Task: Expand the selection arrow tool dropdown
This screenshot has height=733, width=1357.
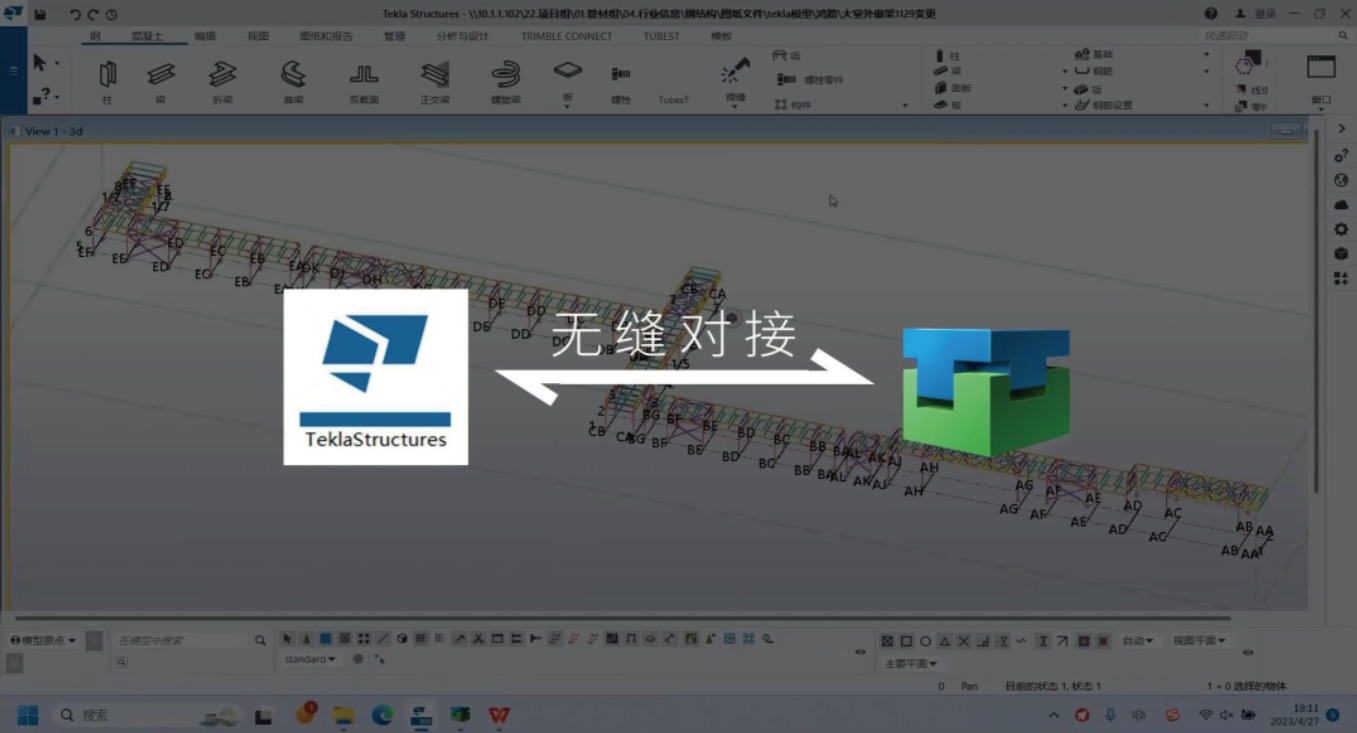Action: [x=57, y=63]
